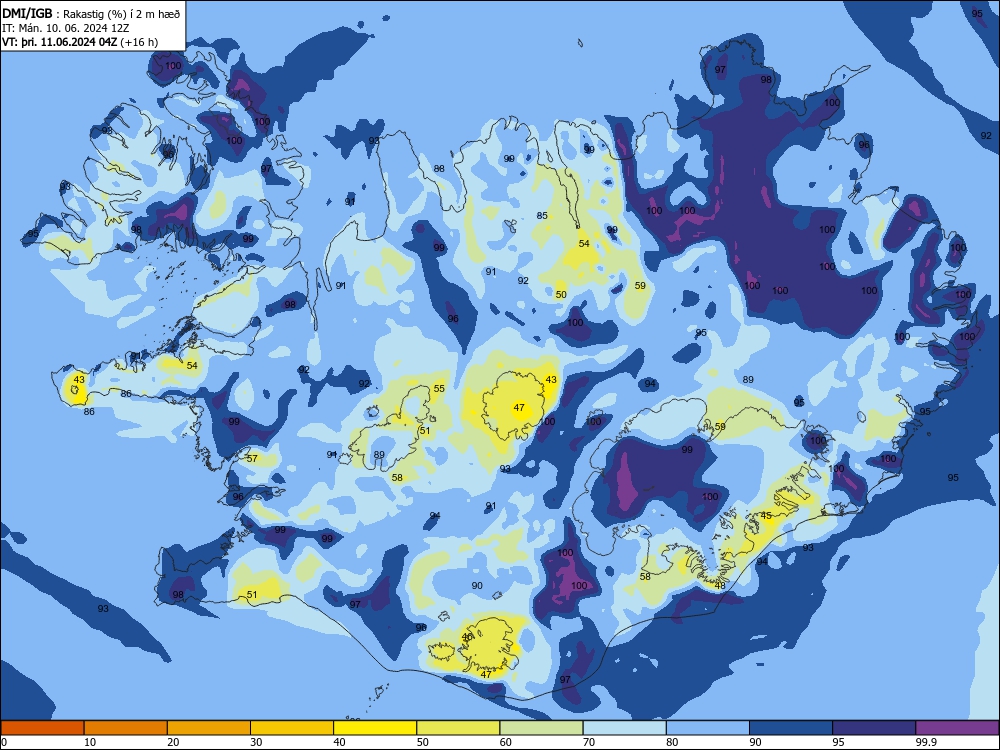Image resolution: width=1000 pixels, height=750 pixels.
Task: Click the '55' humidity value on the map
Action: (439, 388)
